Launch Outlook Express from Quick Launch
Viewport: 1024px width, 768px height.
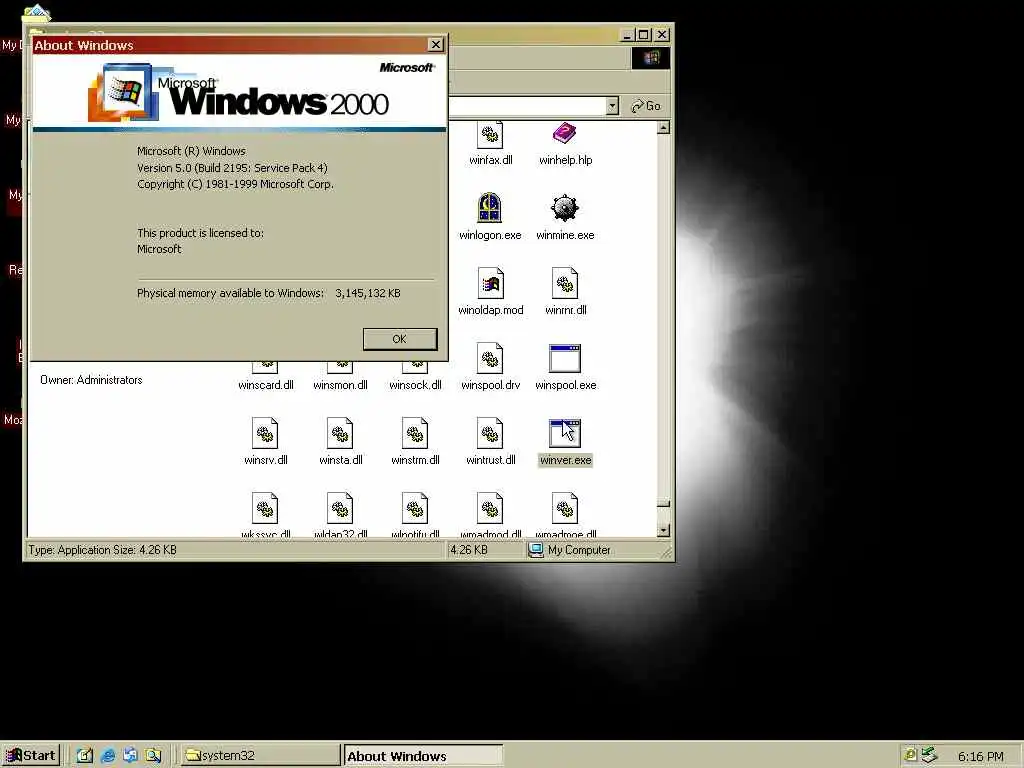point(130,755)
